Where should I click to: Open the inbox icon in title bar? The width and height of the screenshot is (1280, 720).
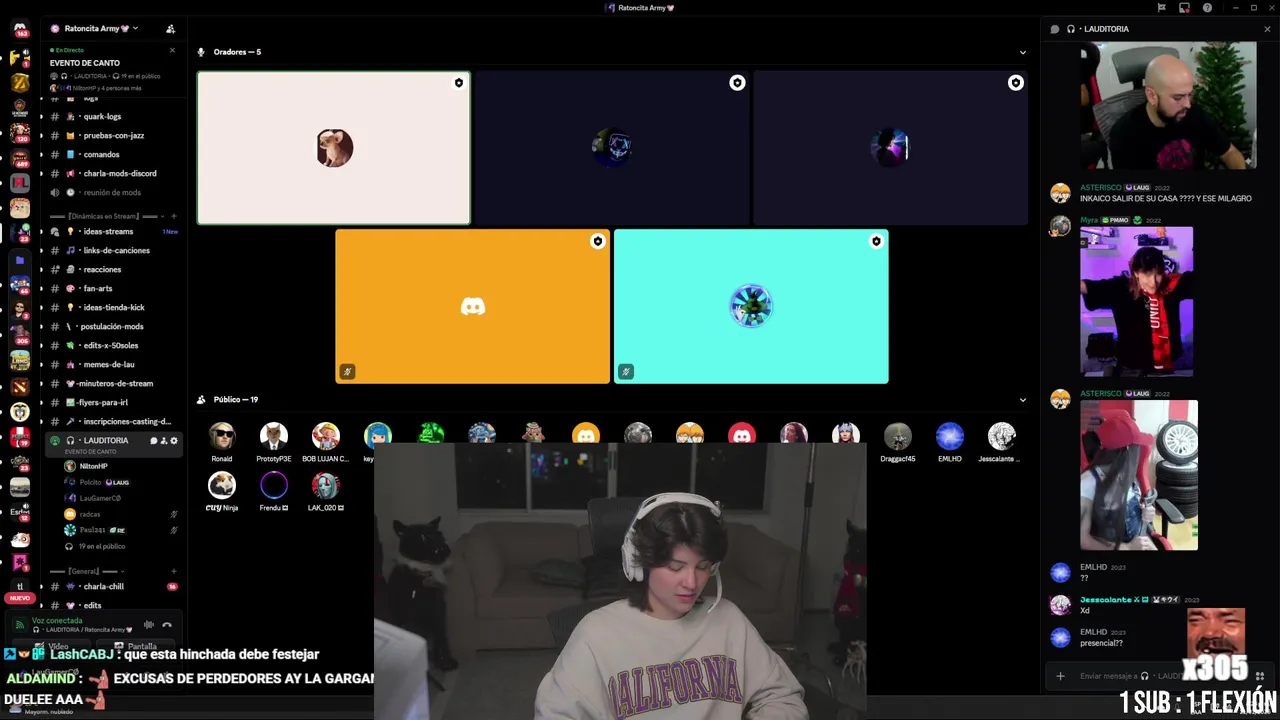1184,8
